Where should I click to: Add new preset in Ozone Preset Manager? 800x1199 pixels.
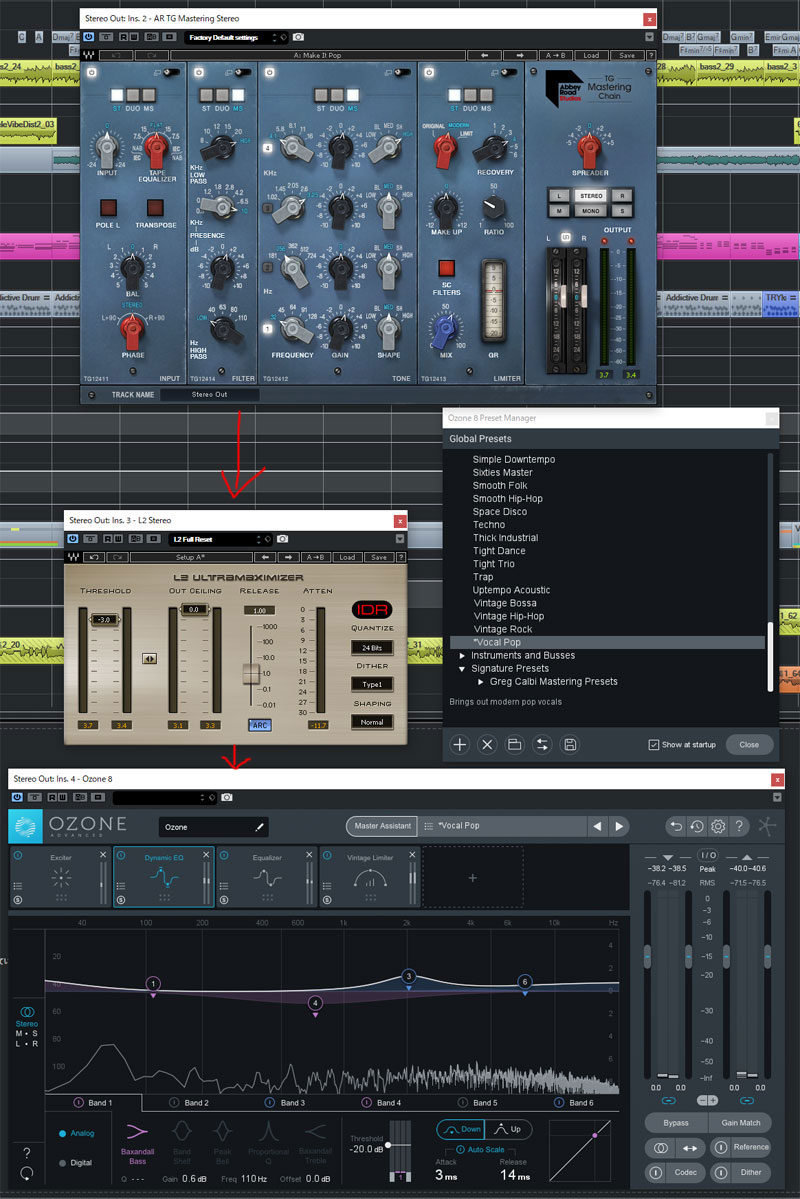[459, 745]
